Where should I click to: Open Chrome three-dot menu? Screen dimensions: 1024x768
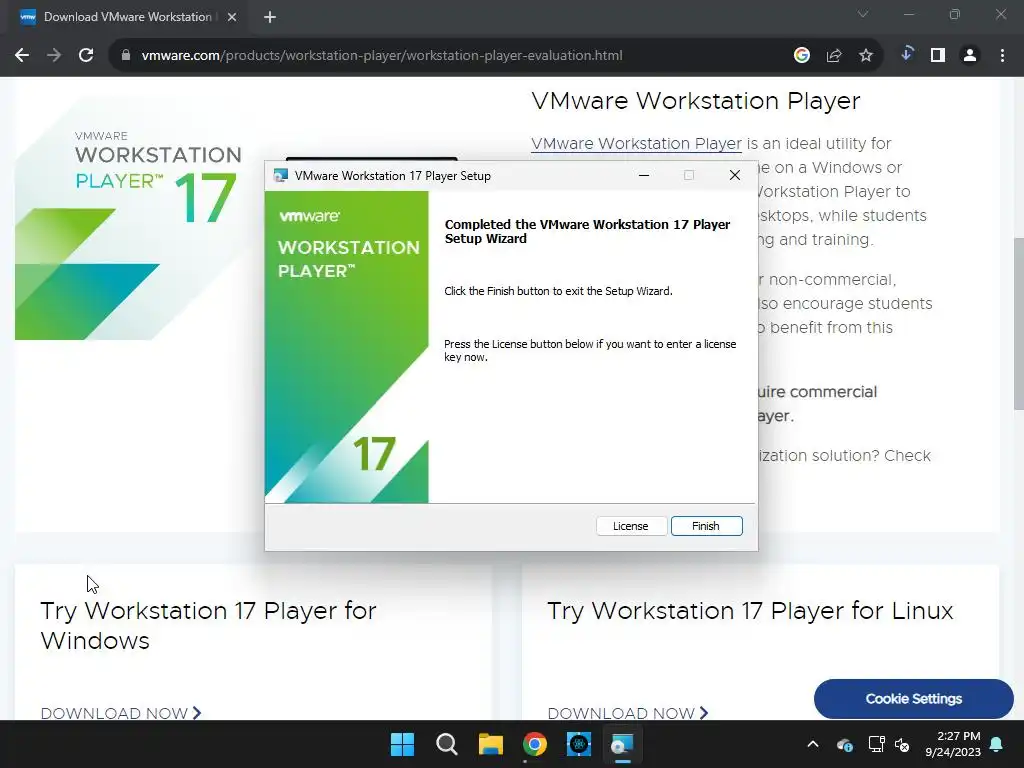point(1002,56)
